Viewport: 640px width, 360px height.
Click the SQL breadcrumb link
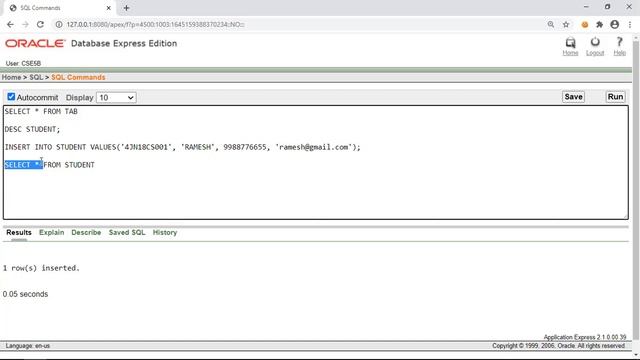tap(36, 77)
